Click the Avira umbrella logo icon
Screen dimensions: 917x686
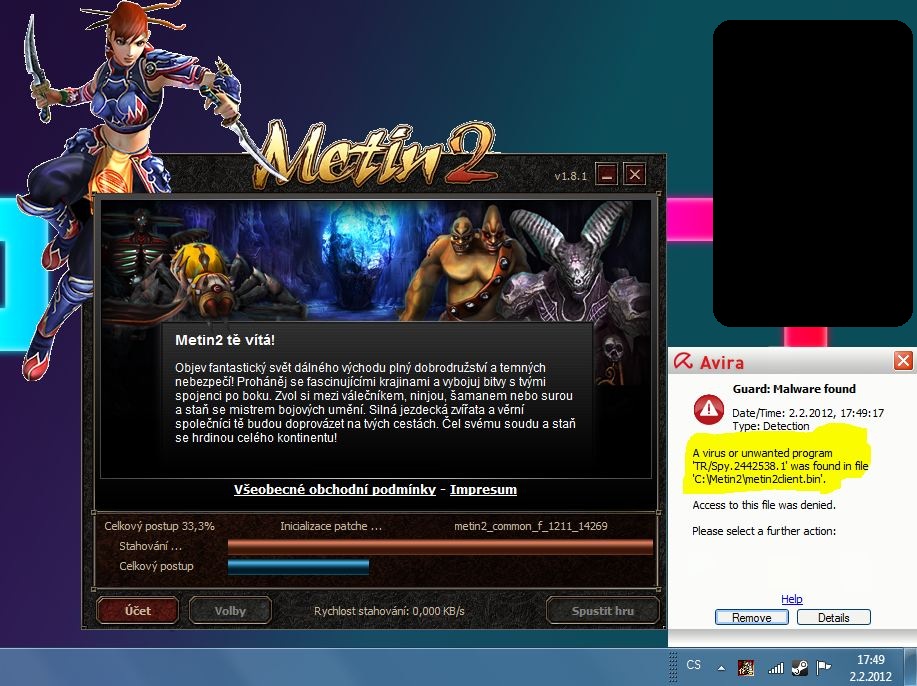[x=682, y=361]
